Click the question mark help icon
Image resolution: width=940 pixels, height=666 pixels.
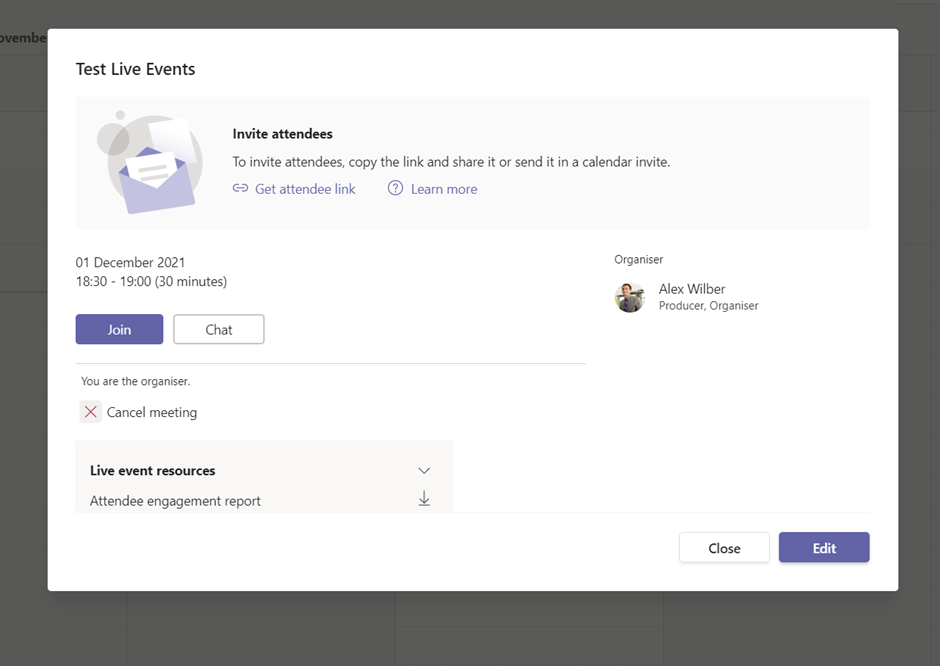pyautogui.click(x=396, y=188)
